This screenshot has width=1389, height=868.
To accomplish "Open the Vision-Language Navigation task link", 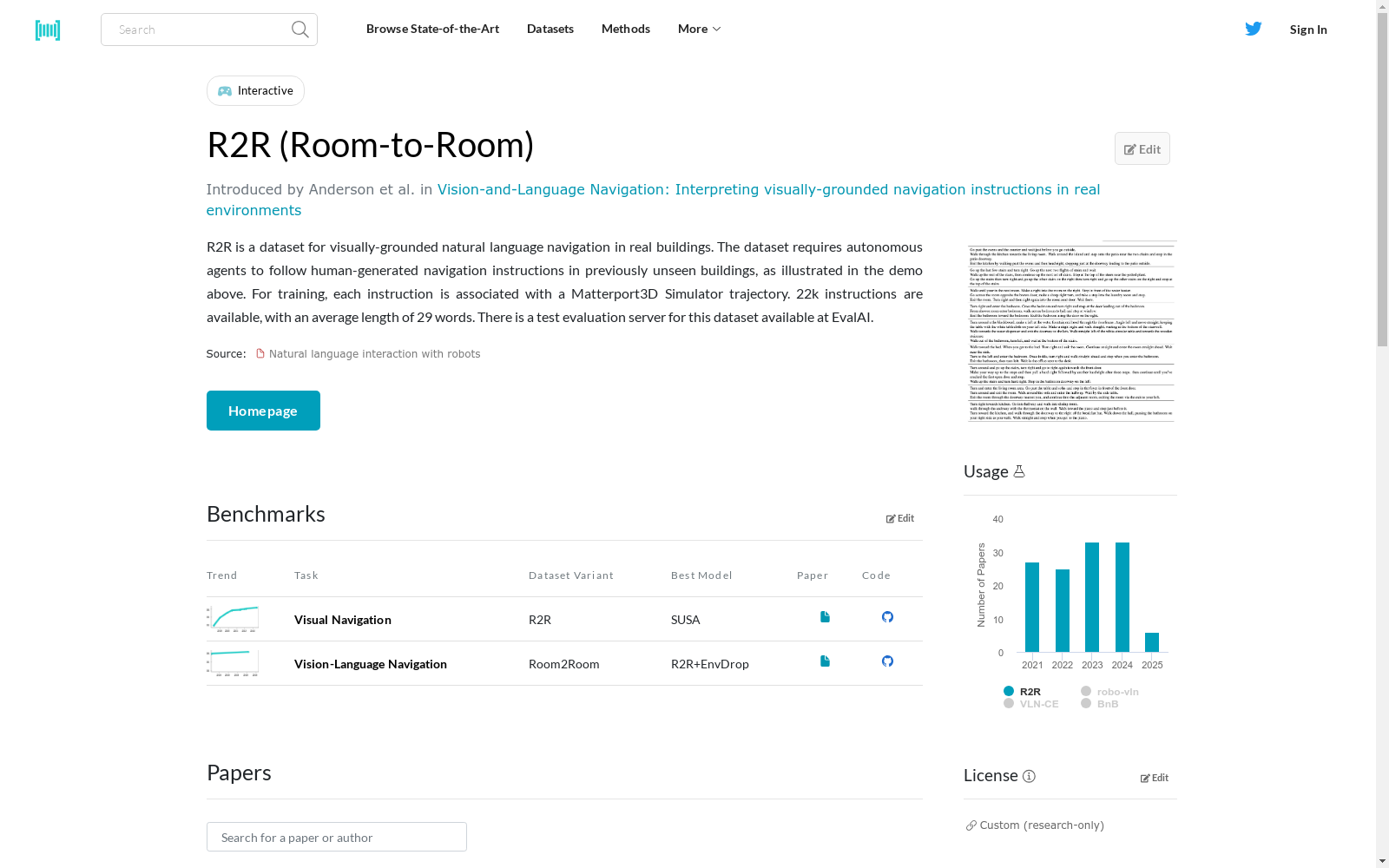I will click(x=371, y=664).
